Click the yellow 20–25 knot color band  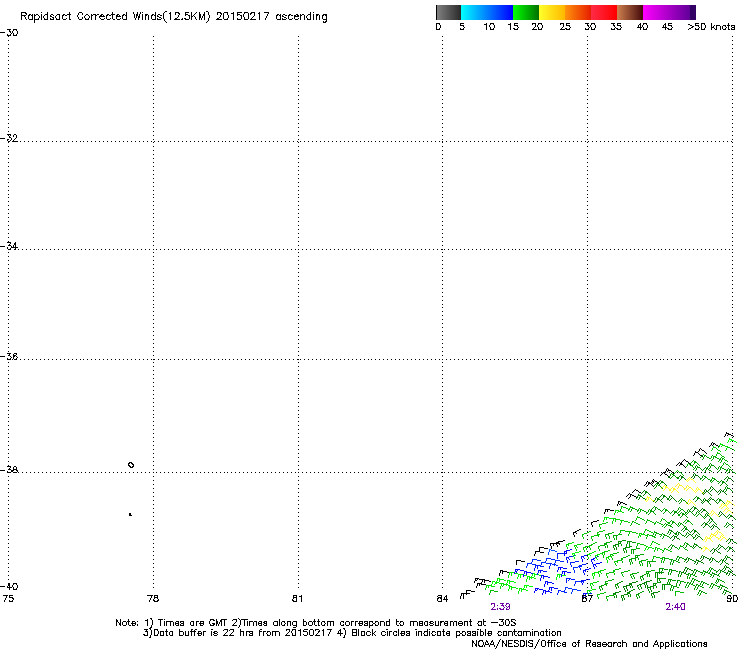coord(552,12)
